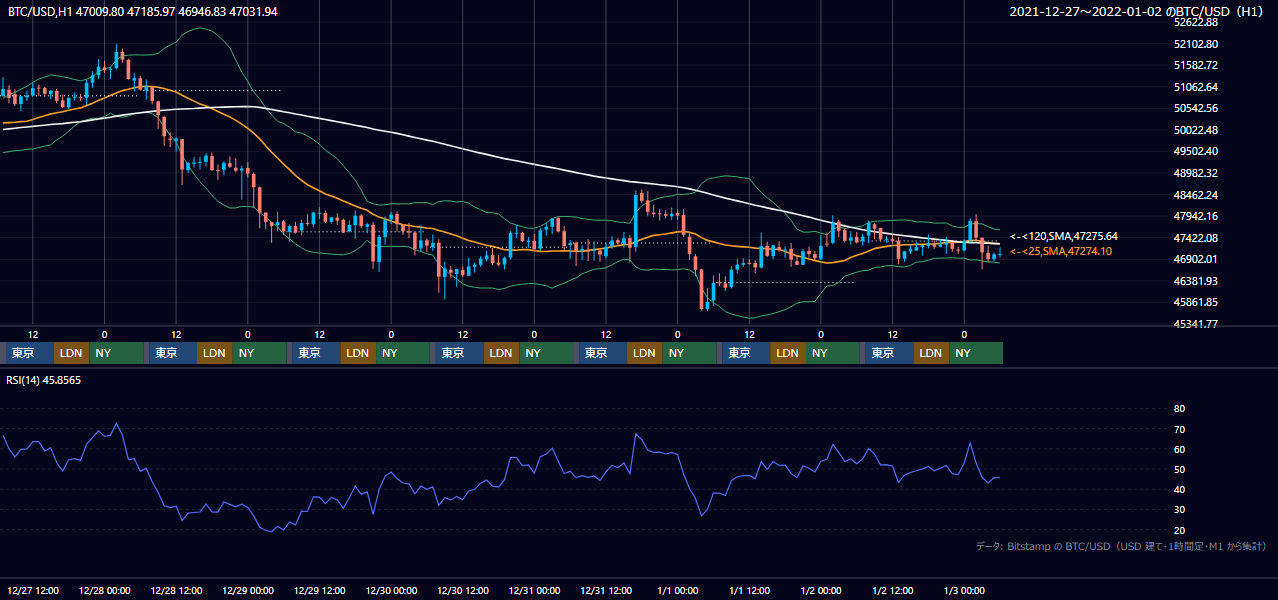Click the RSI 30 level label
Viewport: 1278px width, 600px height.
1180,509
